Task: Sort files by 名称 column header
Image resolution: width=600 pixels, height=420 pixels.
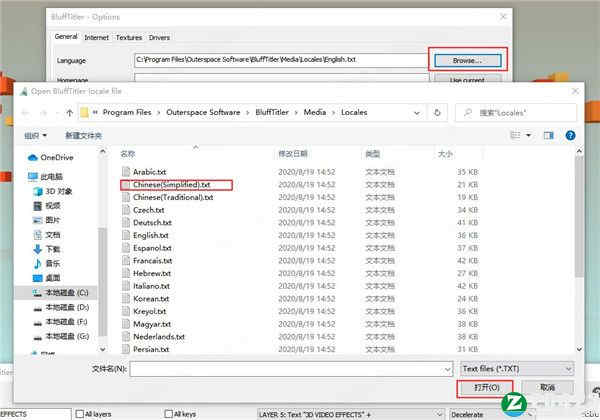Action: pos(128,154)
